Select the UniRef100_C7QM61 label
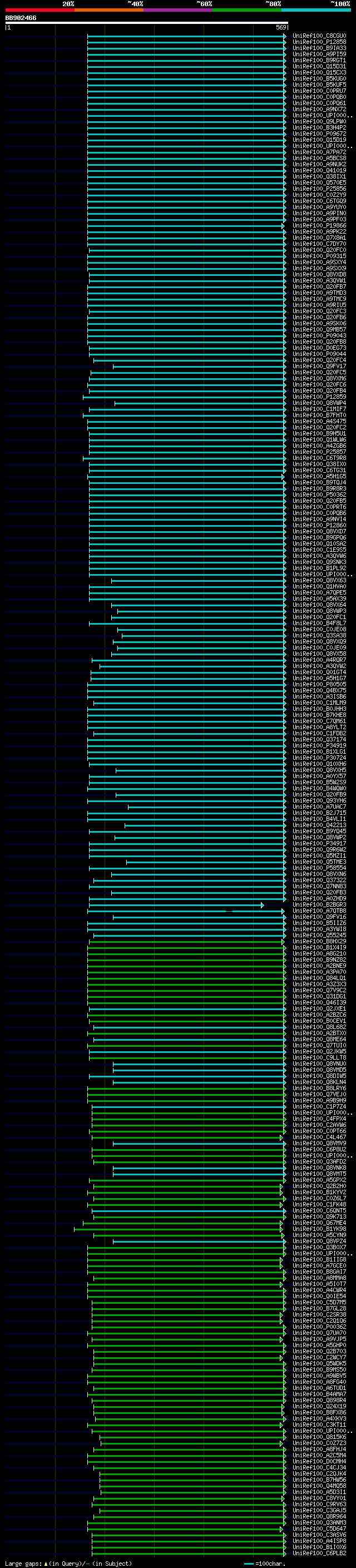 pyautogui.click(x=319, y=721)
